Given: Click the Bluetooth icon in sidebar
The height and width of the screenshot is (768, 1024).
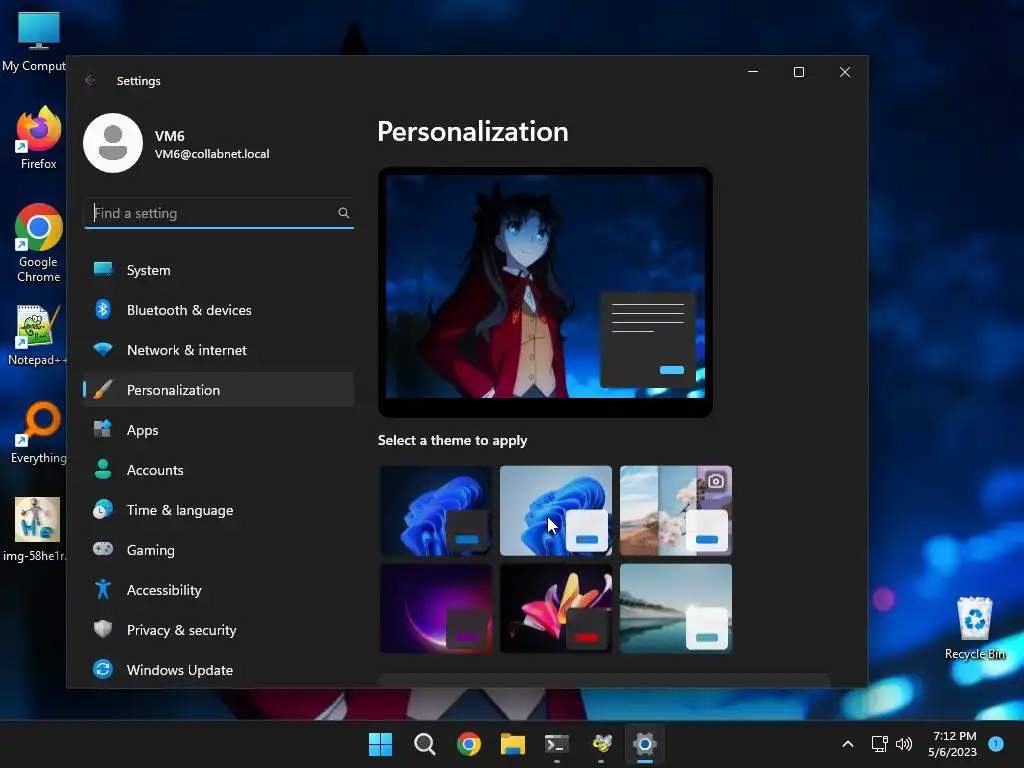Looking at the screenshot, I should [x=103, y=309].
